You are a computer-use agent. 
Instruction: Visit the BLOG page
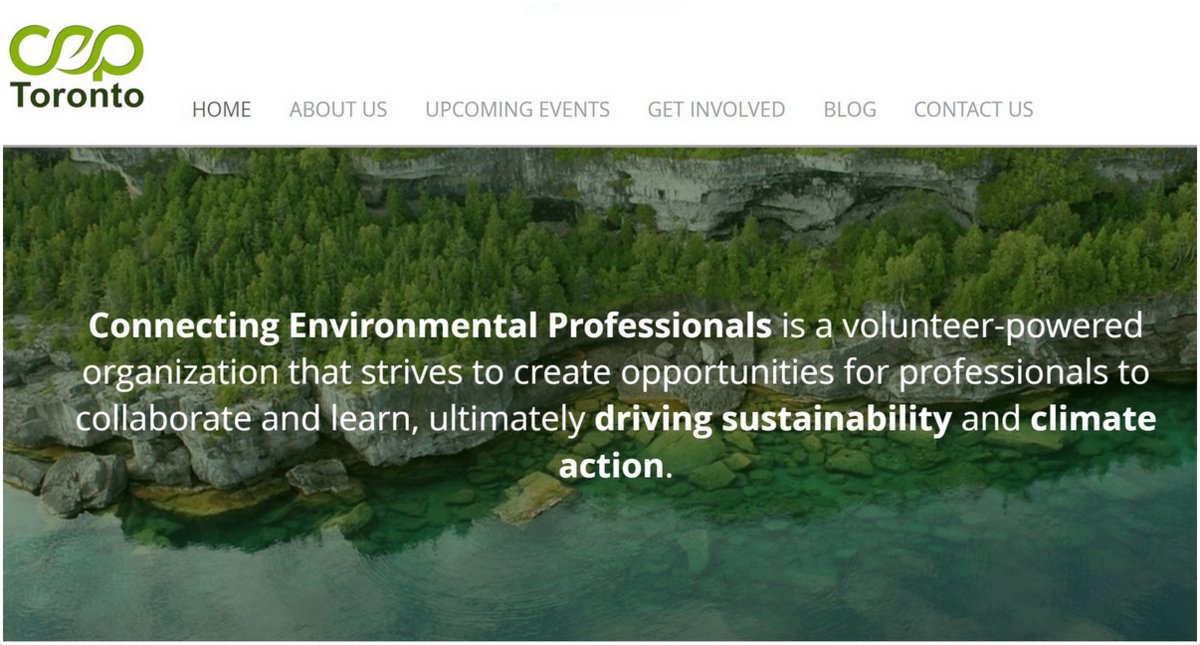[850, 110]
